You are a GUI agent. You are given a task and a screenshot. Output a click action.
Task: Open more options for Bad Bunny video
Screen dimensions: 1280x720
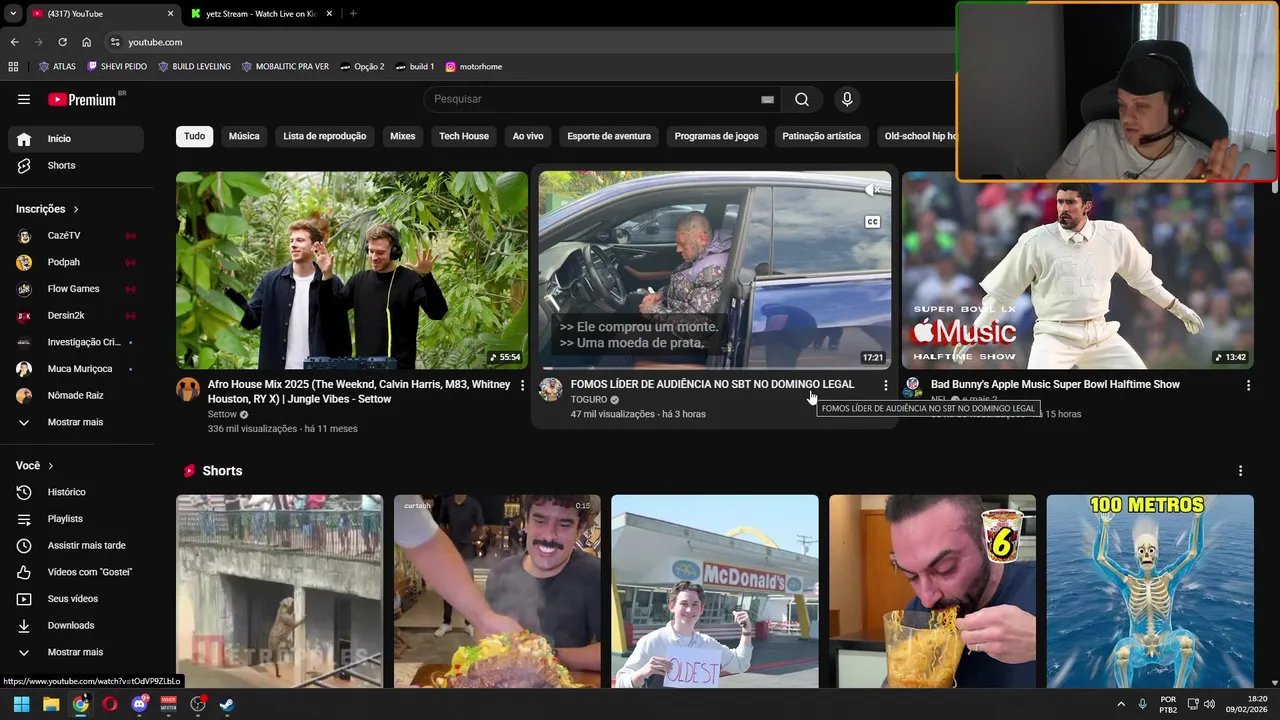pos(1248,385)
